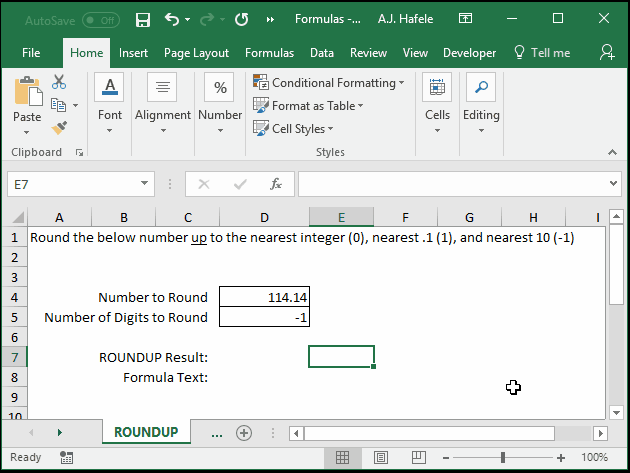
Task: Click the zoom out minus button
Action: [x=446, y=458]
